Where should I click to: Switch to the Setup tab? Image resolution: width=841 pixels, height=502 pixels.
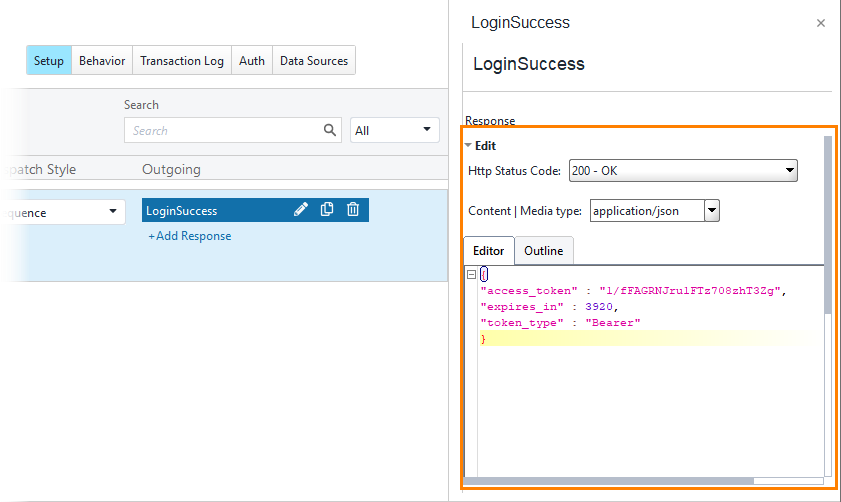pyautogui.click(x=49, y=61)
